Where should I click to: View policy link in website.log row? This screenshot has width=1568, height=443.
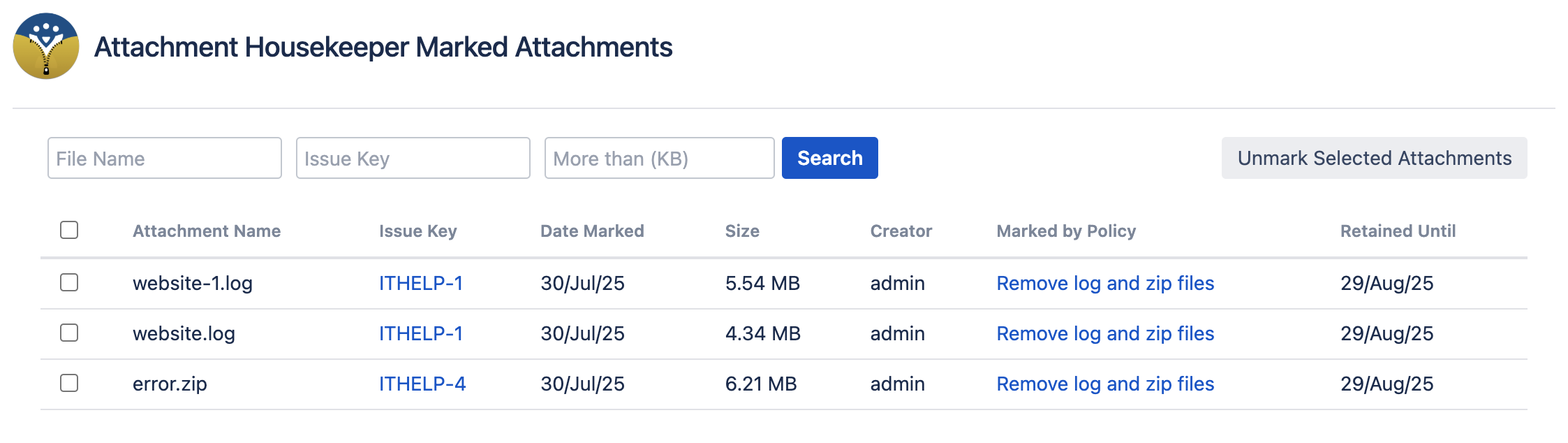click(1104, 333)
